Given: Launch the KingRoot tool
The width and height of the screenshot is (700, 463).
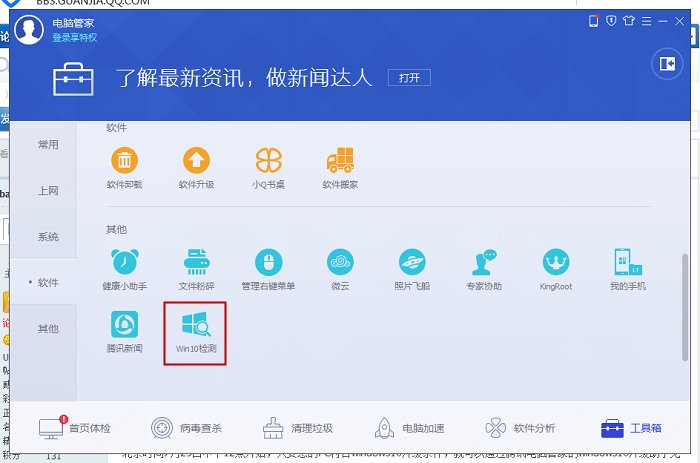Looking at the screenshot, I should click(x=556, y=263).
